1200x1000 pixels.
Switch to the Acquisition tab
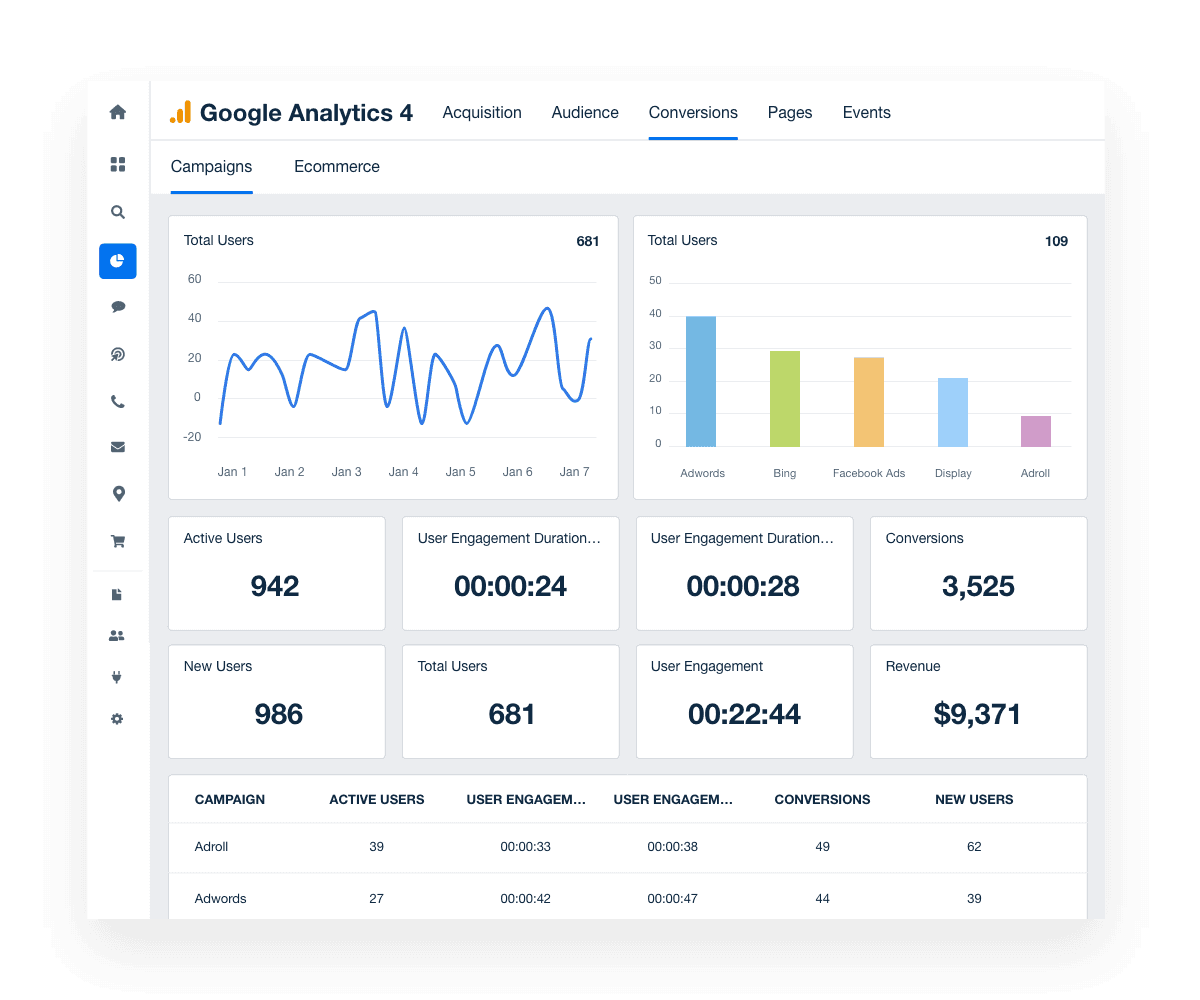pyautogui.click(x=482, y=112)
